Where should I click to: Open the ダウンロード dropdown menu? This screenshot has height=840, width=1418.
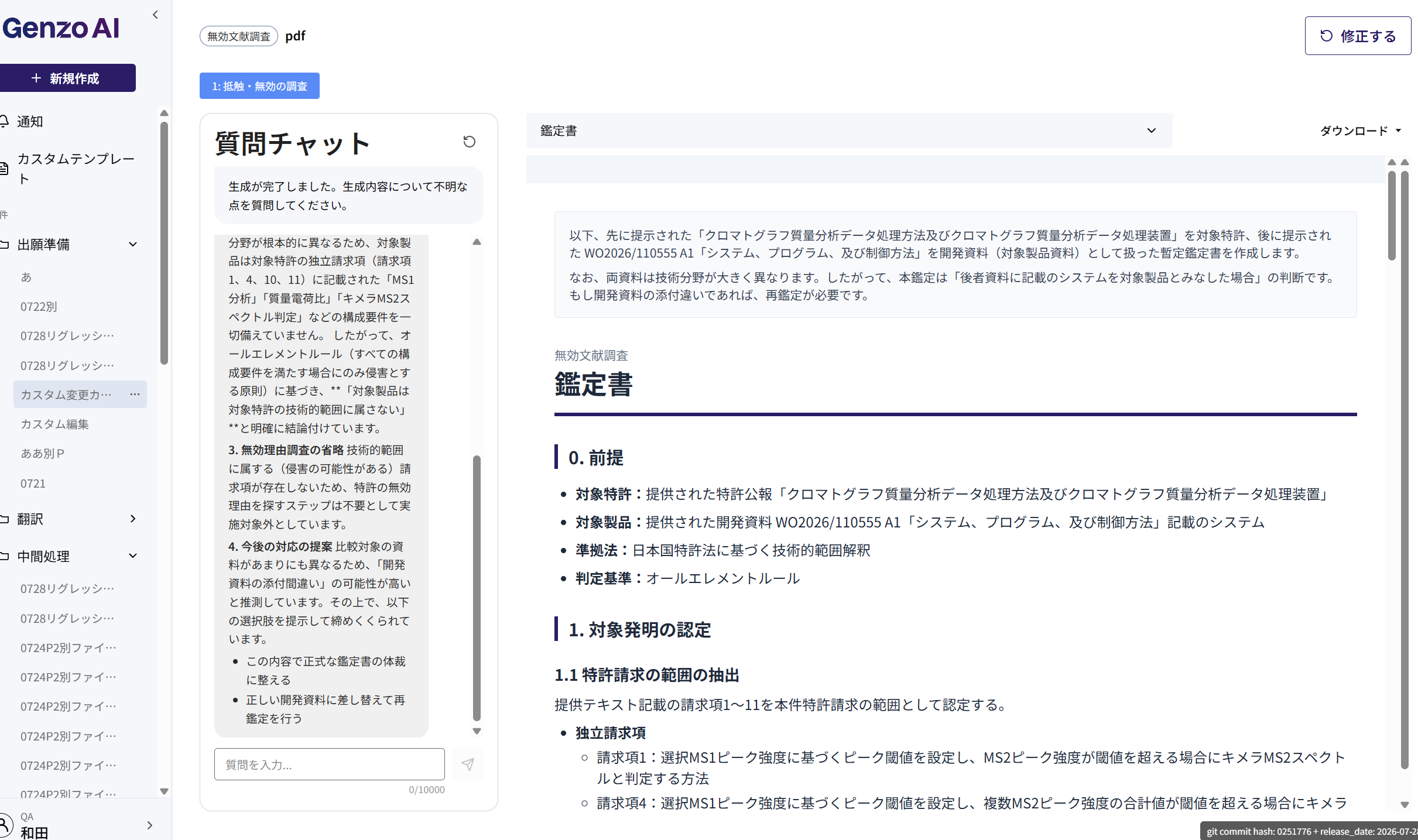click(x=1361, y=131)
